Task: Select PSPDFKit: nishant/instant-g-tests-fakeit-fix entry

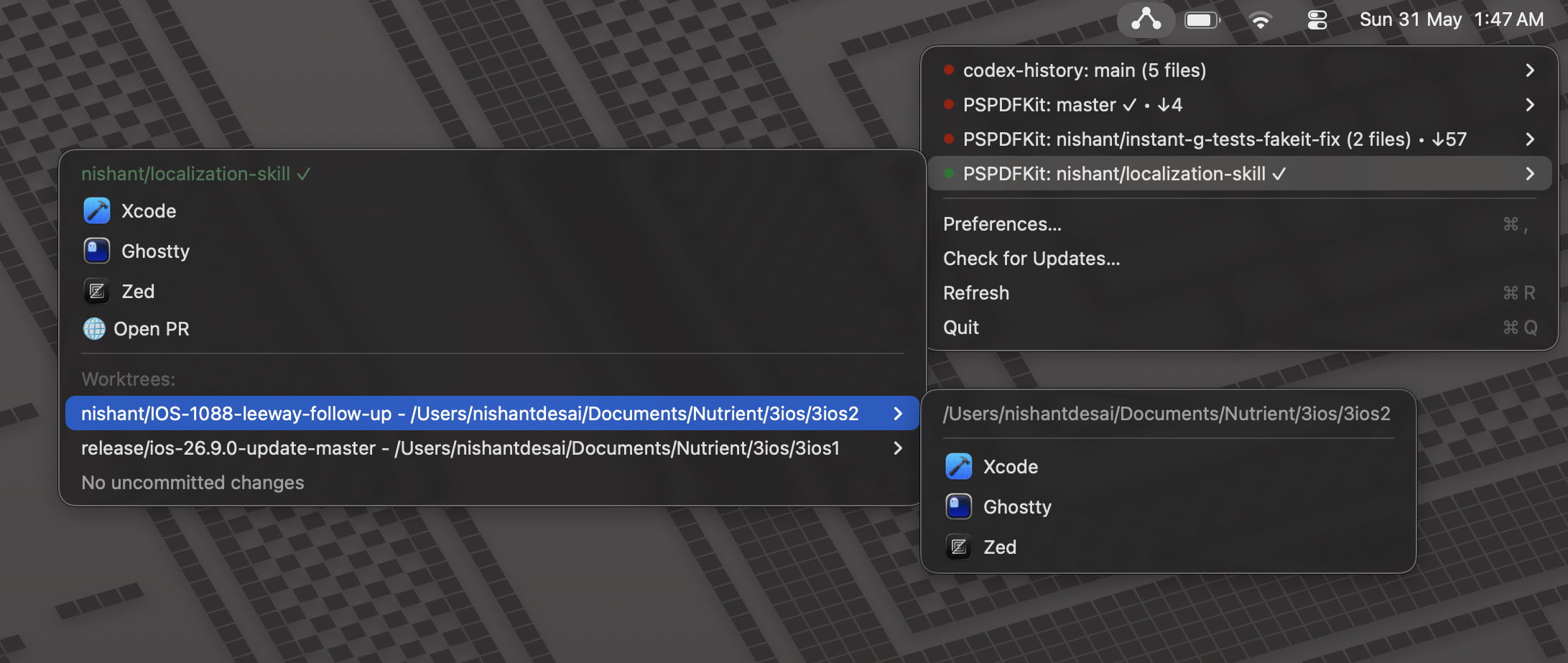Action: click(1240, 139)
